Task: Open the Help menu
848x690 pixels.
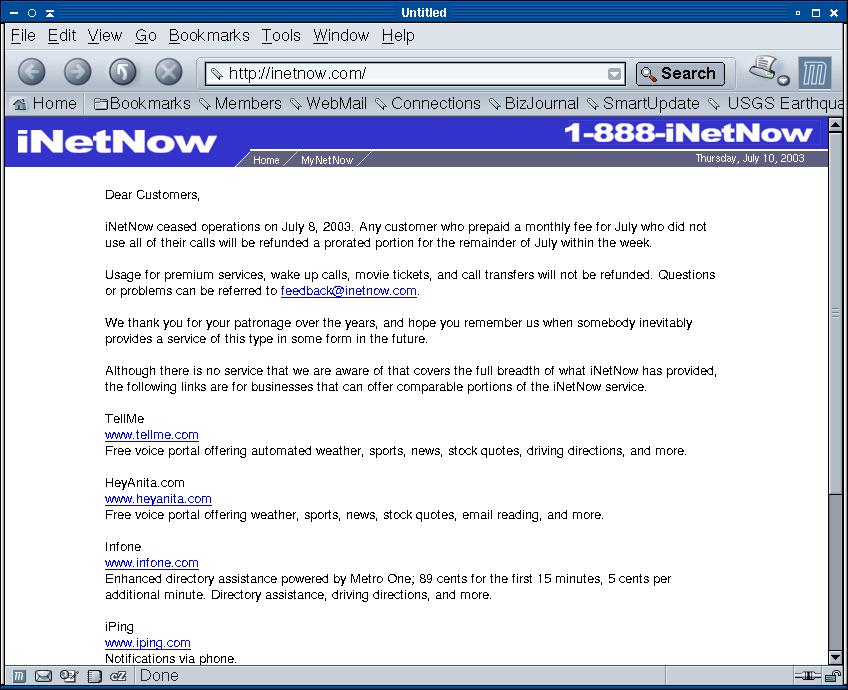Action: (398, 36)
